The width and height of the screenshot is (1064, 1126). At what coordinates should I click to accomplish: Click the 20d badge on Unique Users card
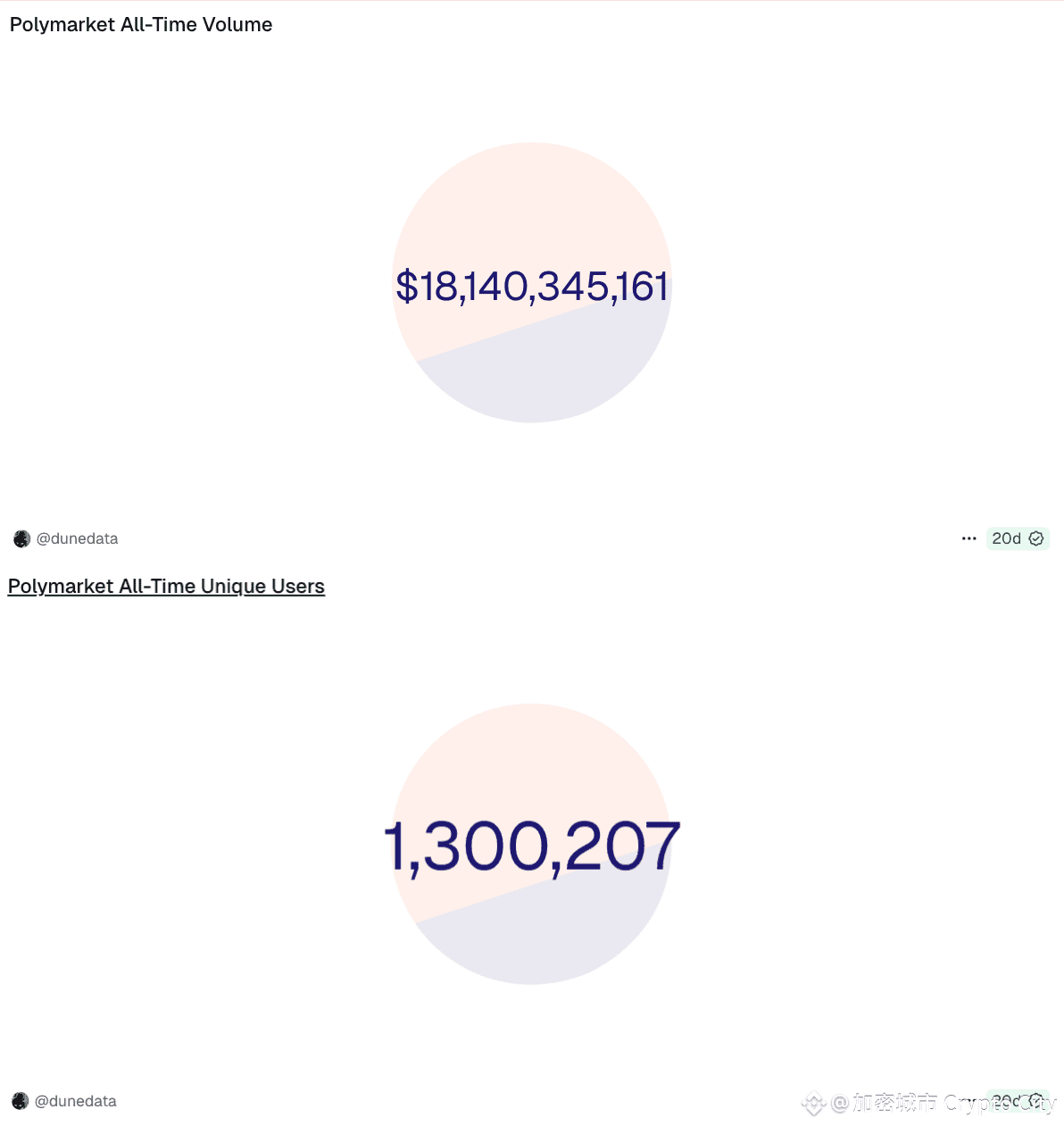1006,1100
